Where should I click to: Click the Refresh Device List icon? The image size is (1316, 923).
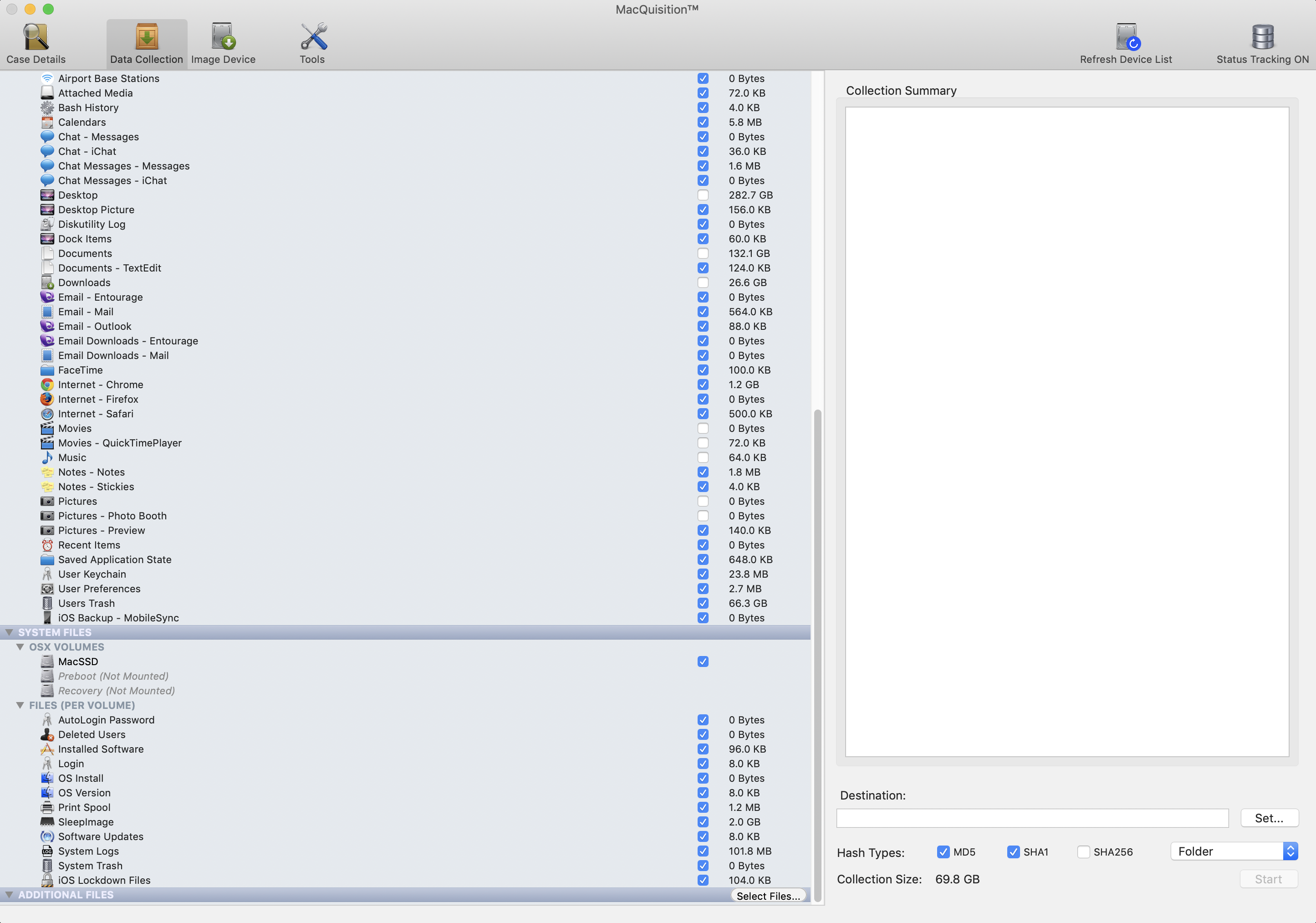click(x=1127, y=37)
